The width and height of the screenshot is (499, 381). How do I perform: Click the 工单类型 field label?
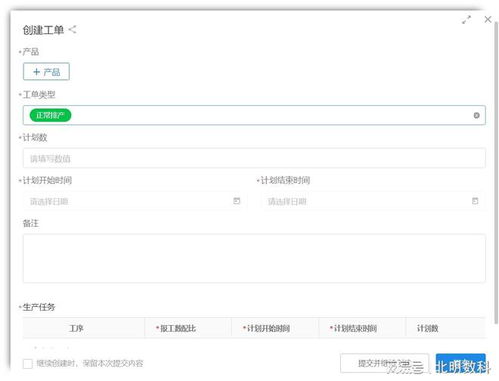[x=39, y=95]
